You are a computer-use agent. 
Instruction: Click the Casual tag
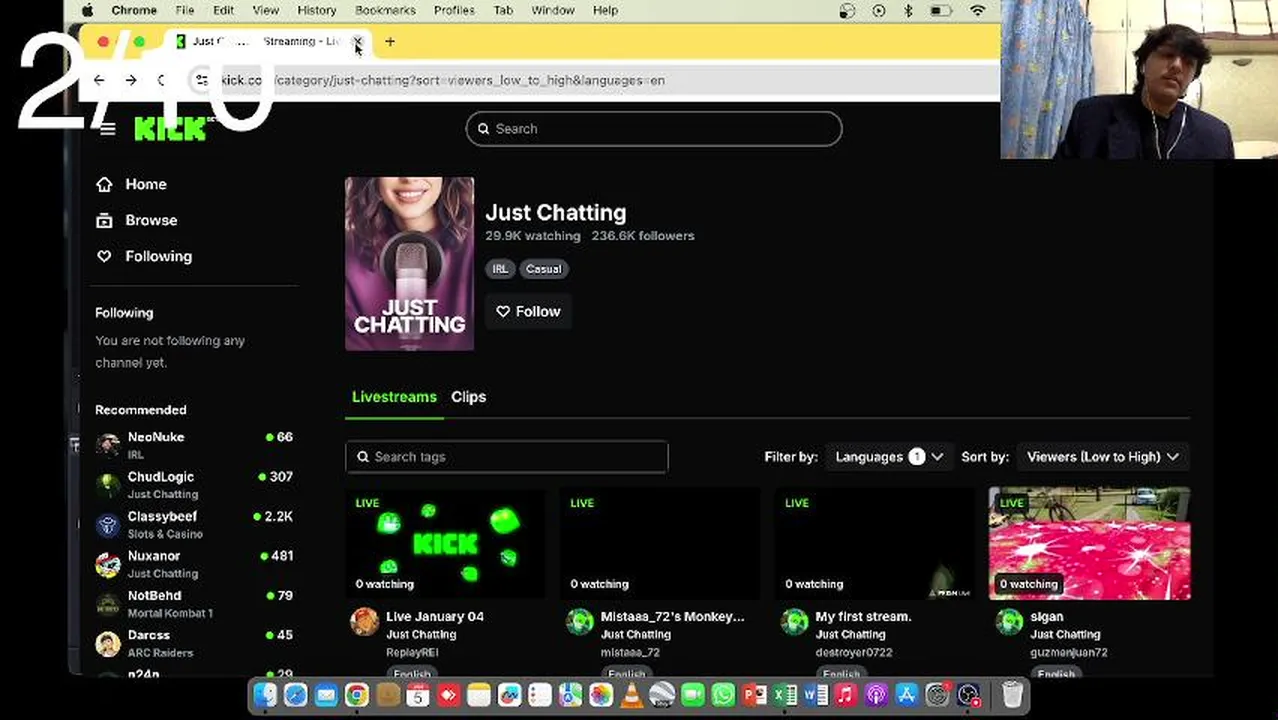coord(544,269)
